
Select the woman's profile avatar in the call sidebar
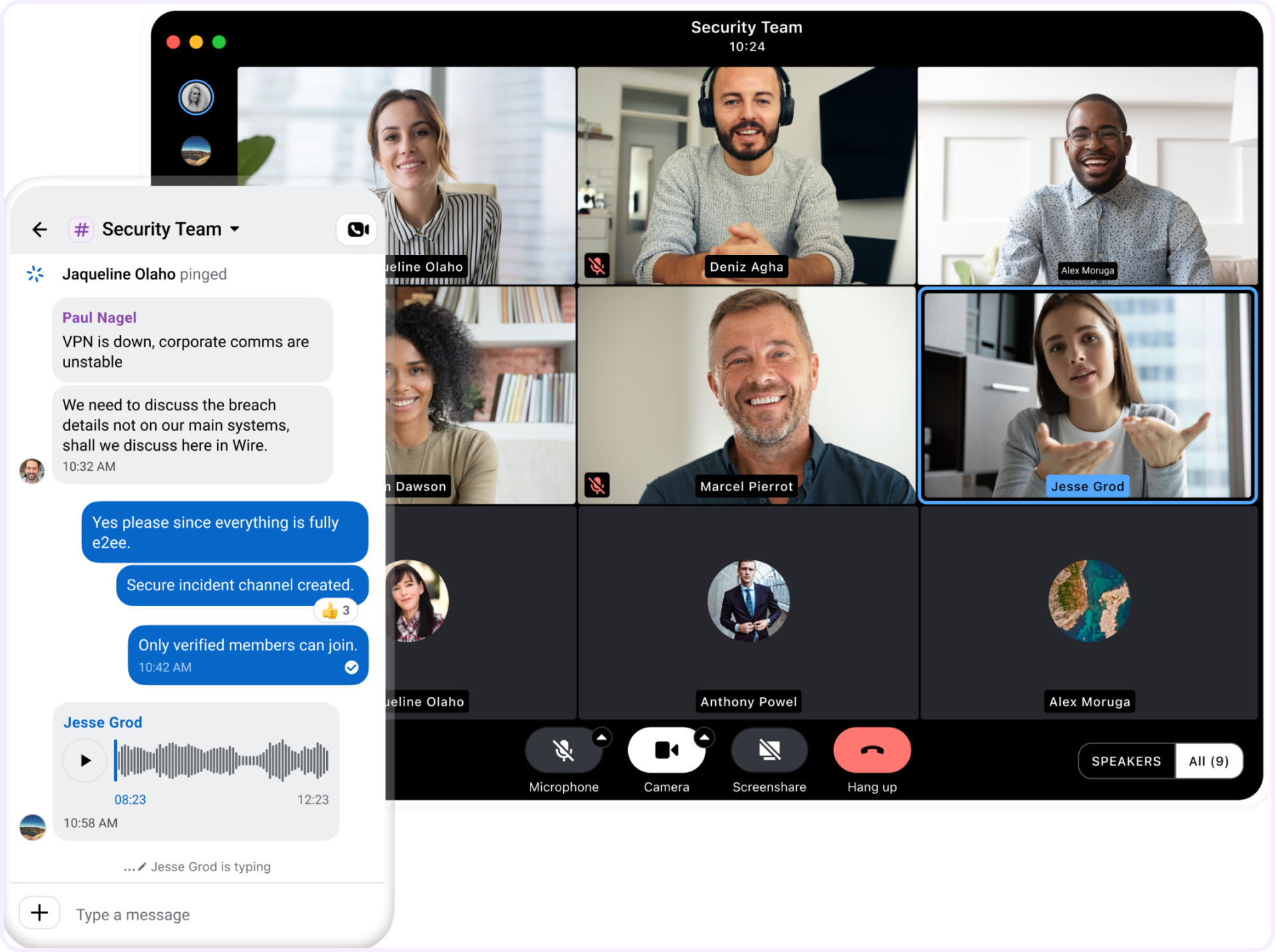(196, 98)
